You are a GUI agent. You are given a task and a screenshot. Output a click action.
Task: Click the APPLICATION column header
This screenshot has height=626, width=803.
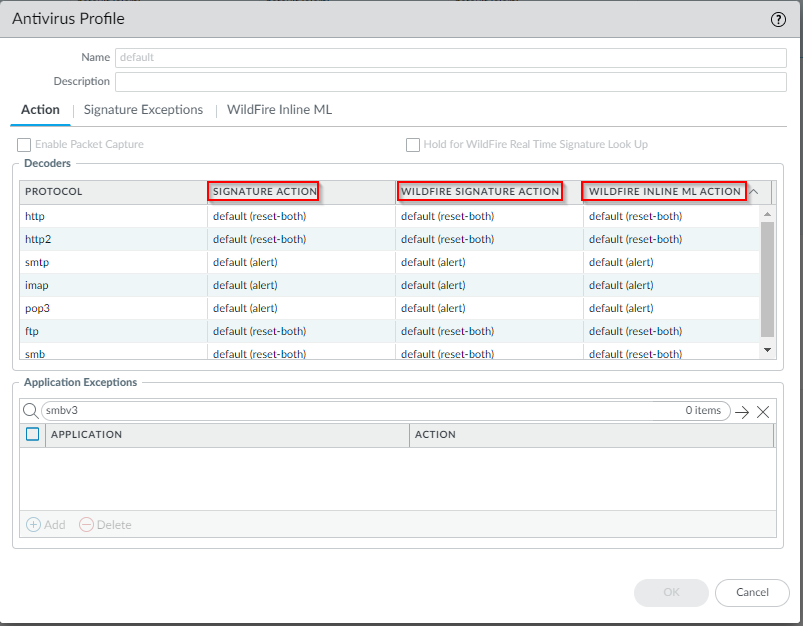coord(227,434)
